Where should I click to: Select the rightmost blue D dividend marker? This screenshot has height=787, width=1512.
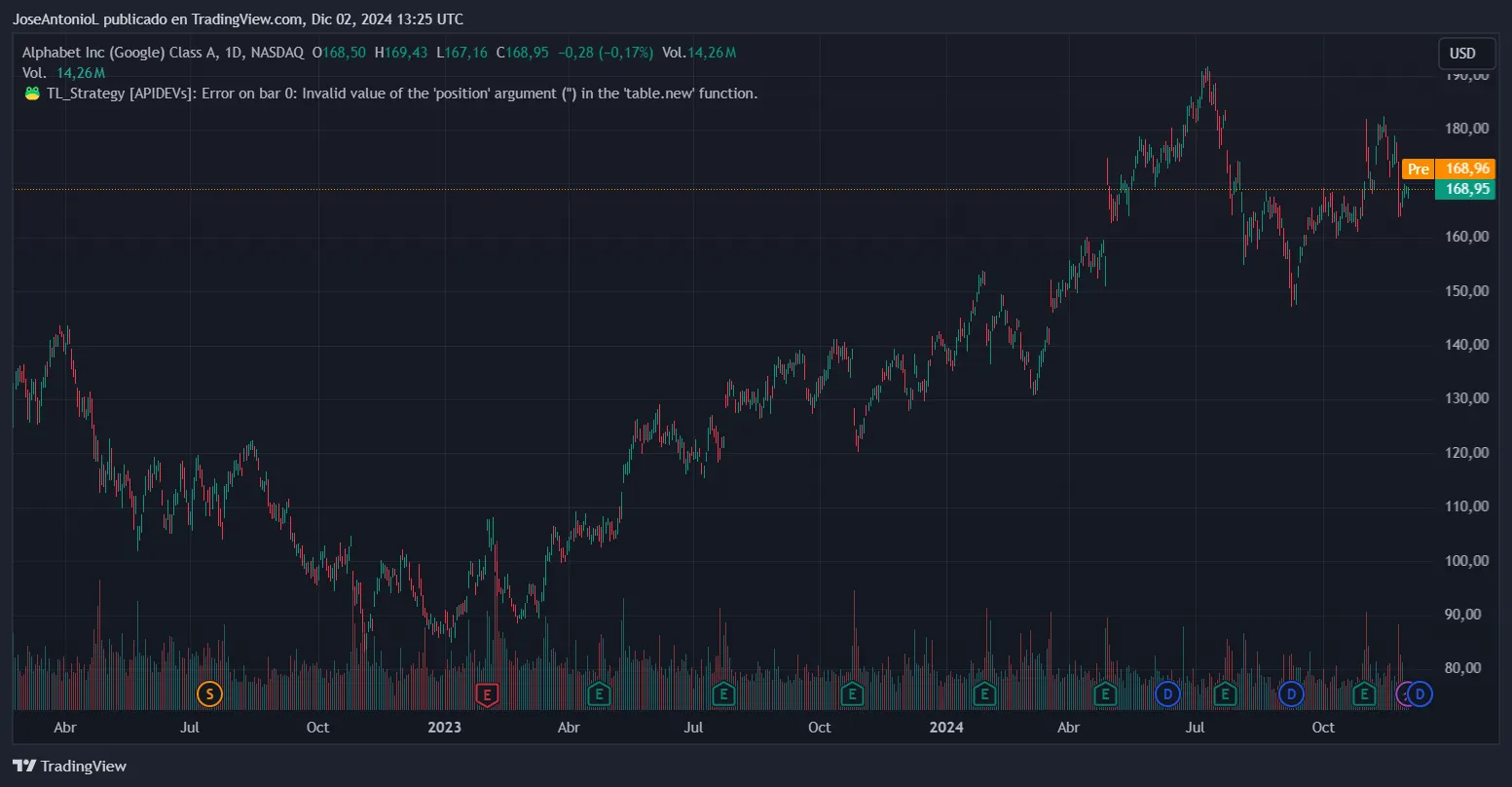coord(1420,694)
